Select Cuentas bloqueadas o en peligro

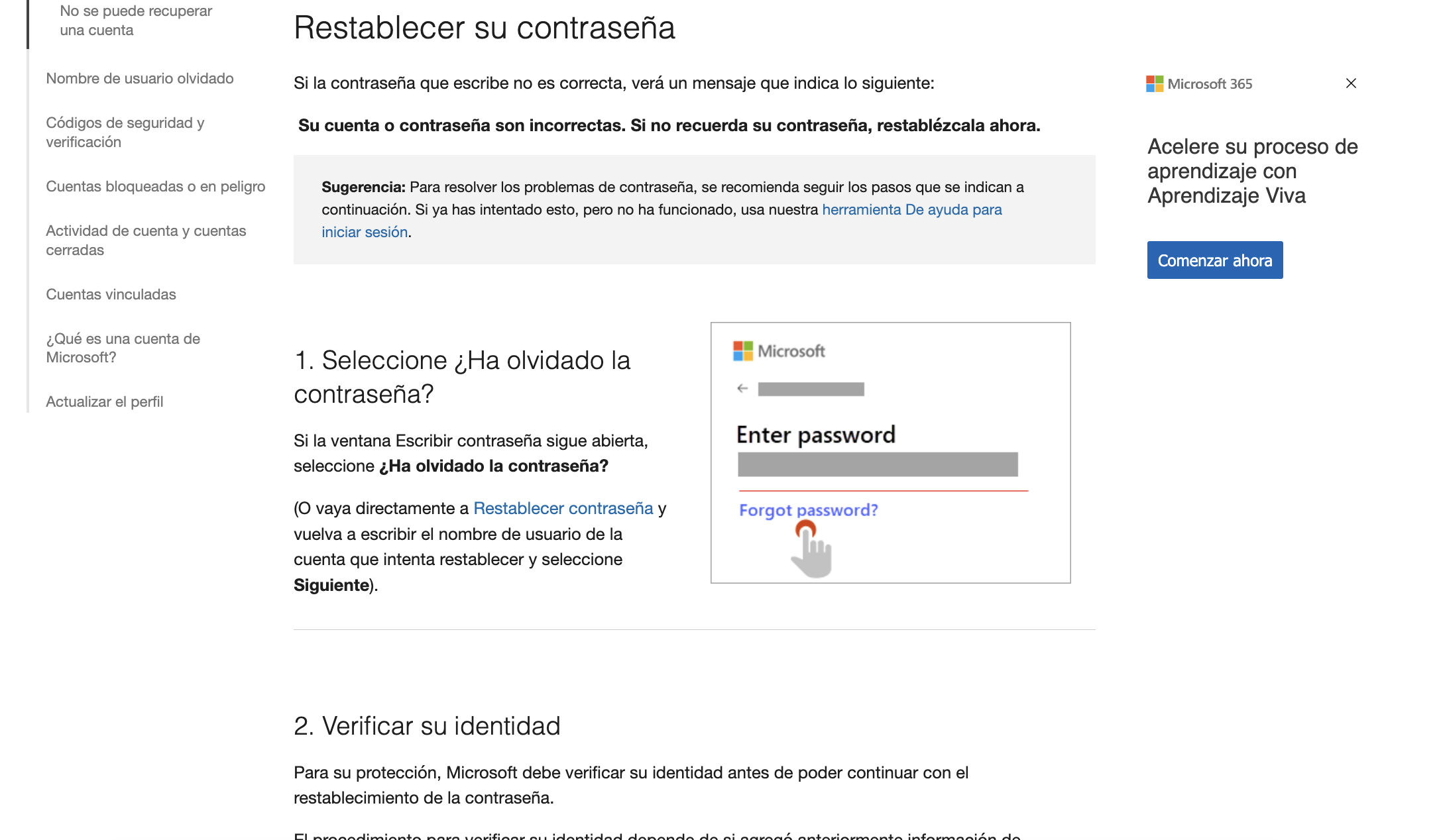[x=156, y=187]
